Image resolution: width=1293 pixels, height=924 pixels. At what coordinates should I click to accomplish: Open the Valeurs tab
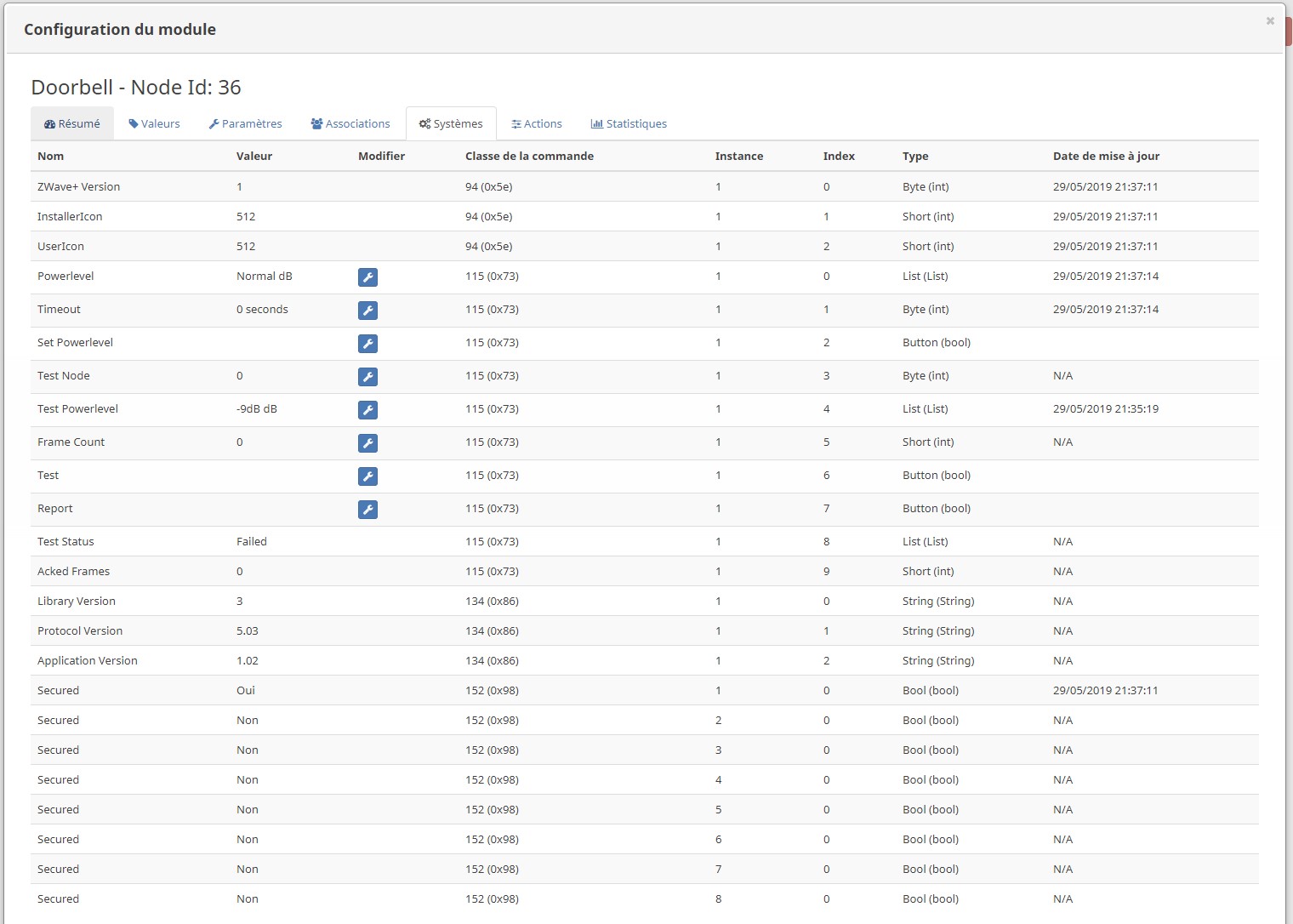[x=154, y=123]
